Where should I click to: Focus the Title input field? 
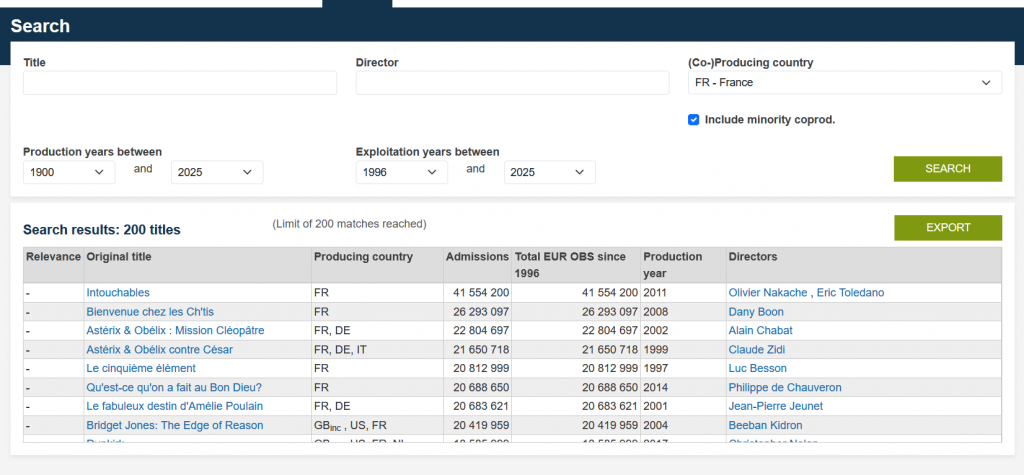(x=180, y=83)
